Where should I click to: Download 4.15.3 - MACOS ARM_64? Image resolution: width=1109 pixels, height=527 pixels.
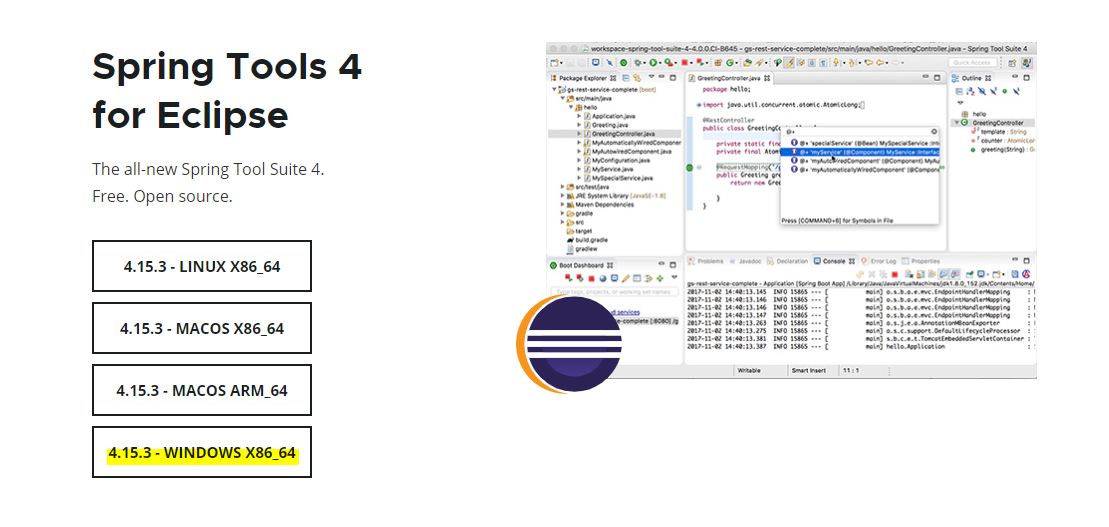pos(202,390)
